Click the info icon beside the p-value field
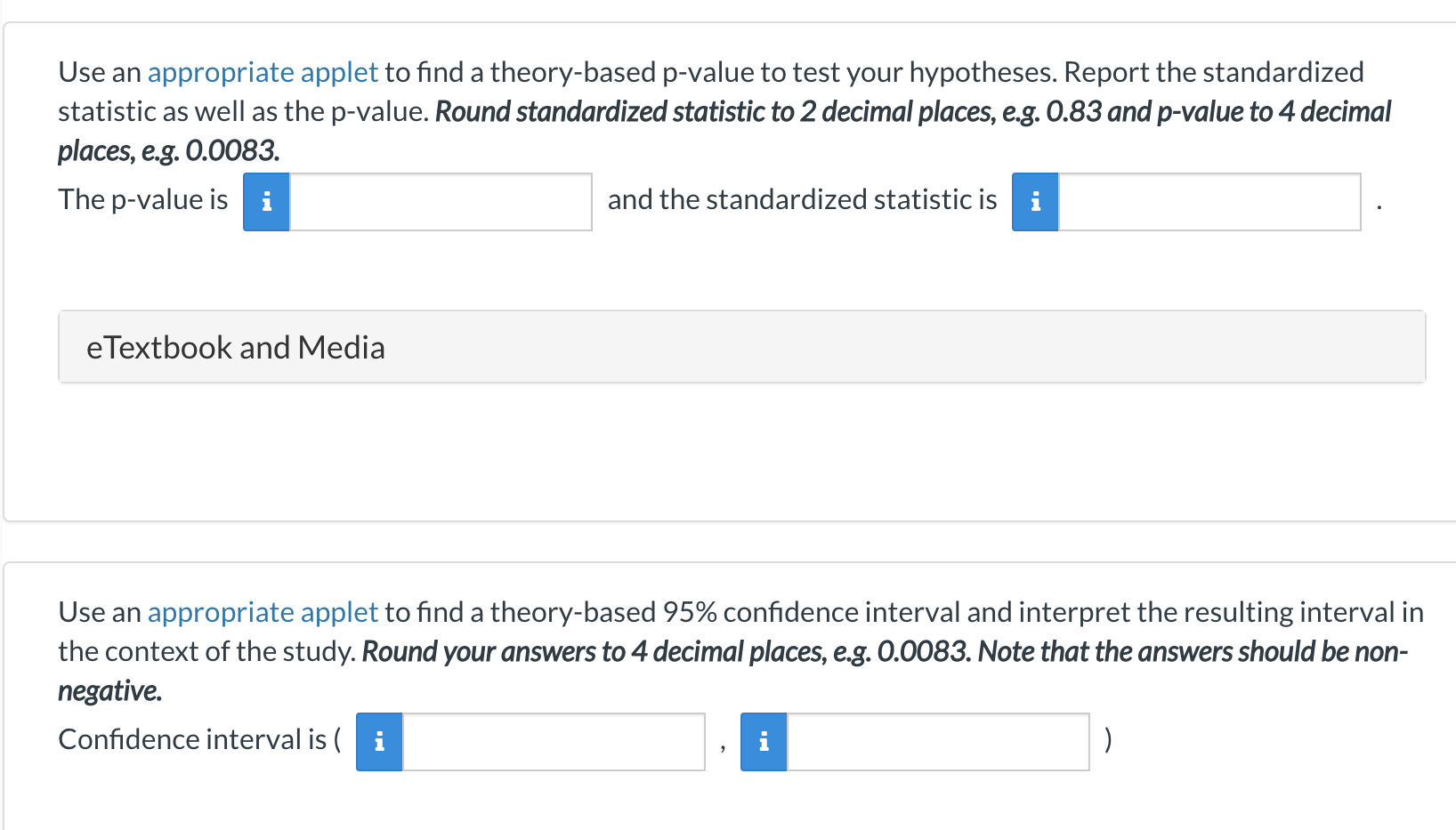The image size is (1456, 830). (x=266, y=202)
